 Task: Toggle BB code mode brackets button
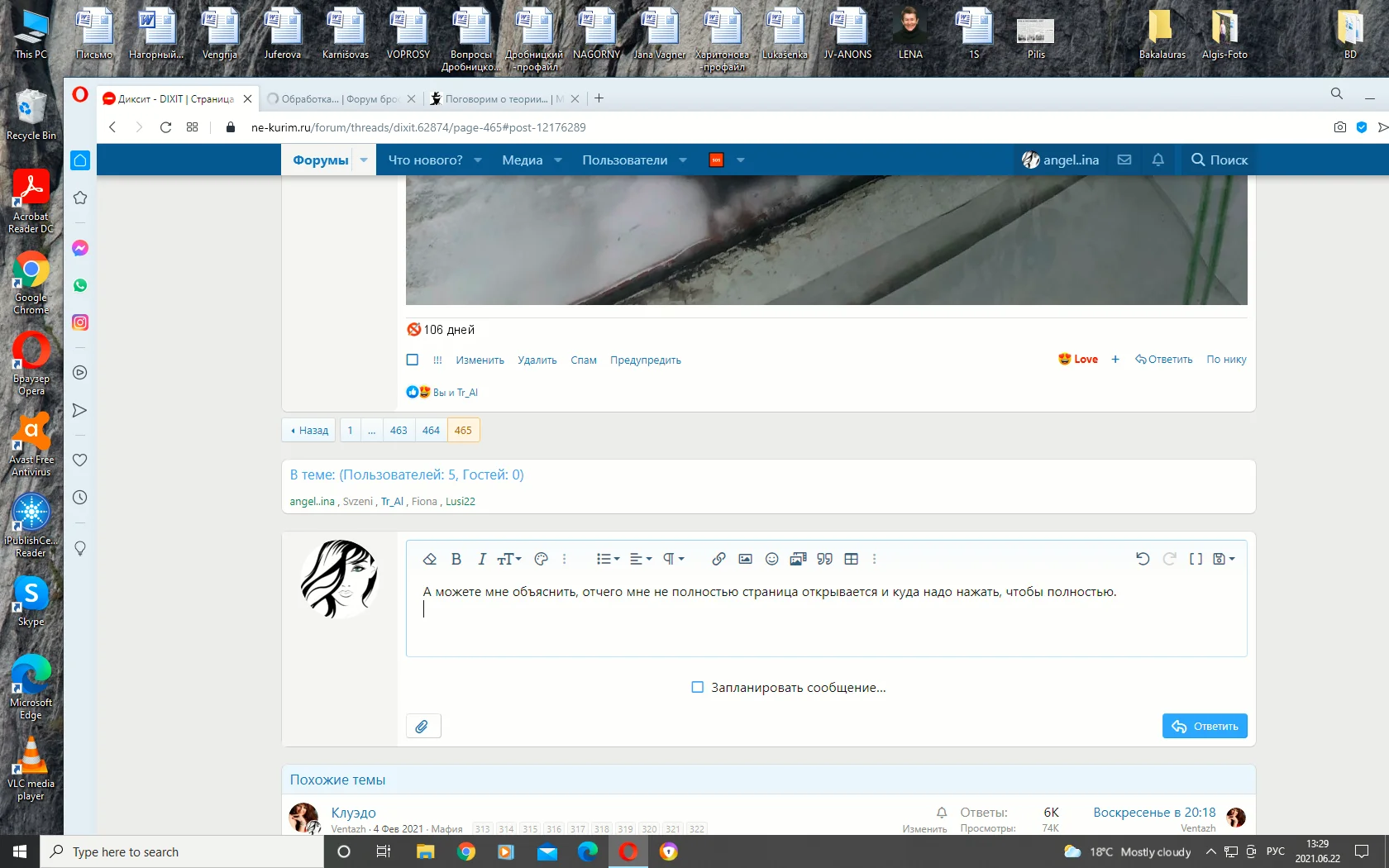[x=1196, y=559]
